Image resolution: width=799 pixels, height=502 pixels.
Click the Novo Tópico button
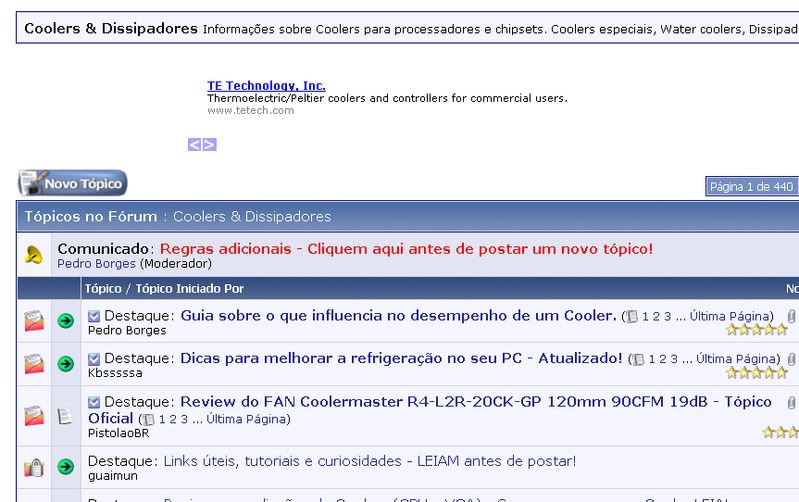tap(72, 183)
